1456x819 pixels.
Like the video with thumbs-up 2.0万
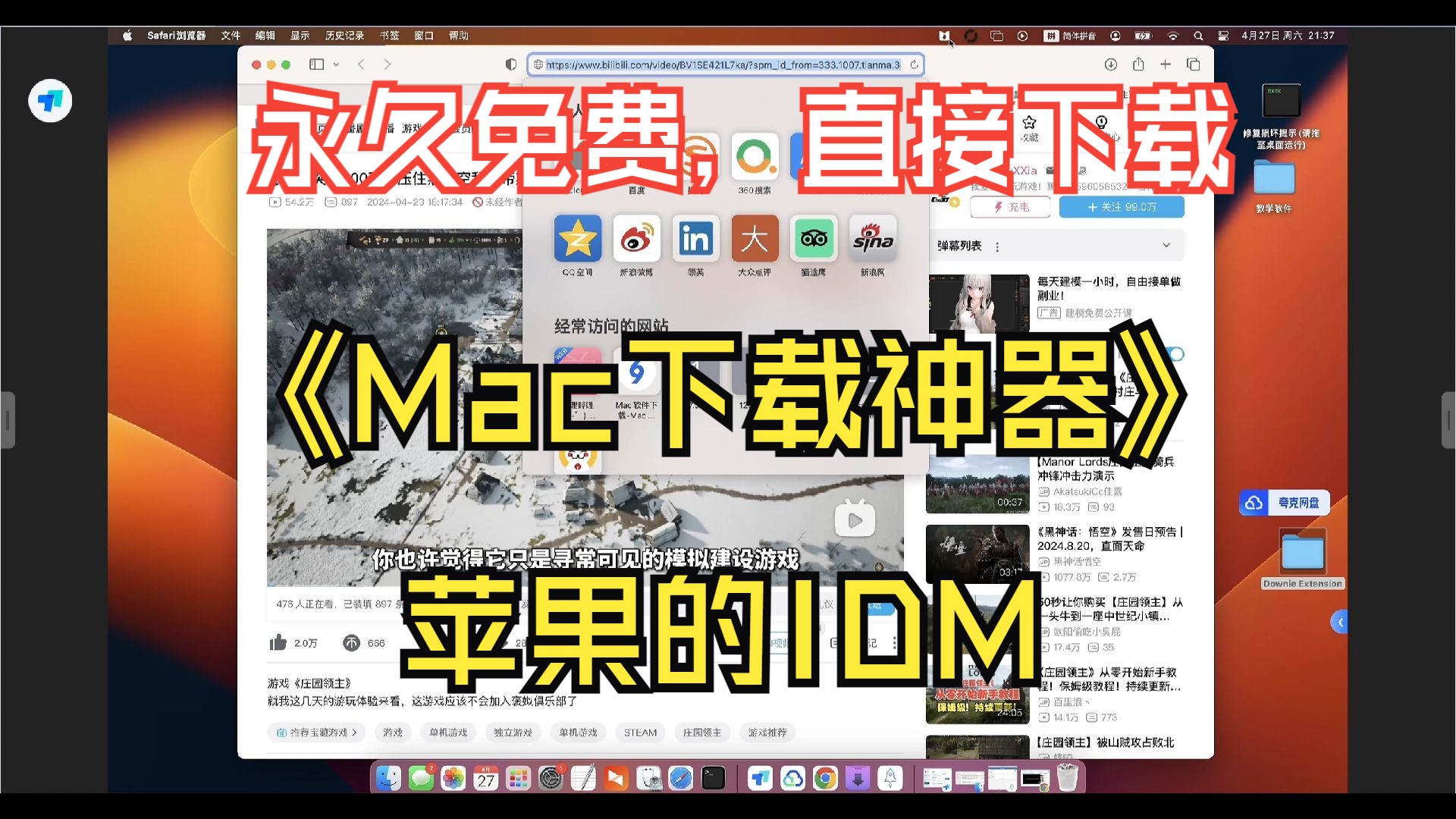pos(293,643)
